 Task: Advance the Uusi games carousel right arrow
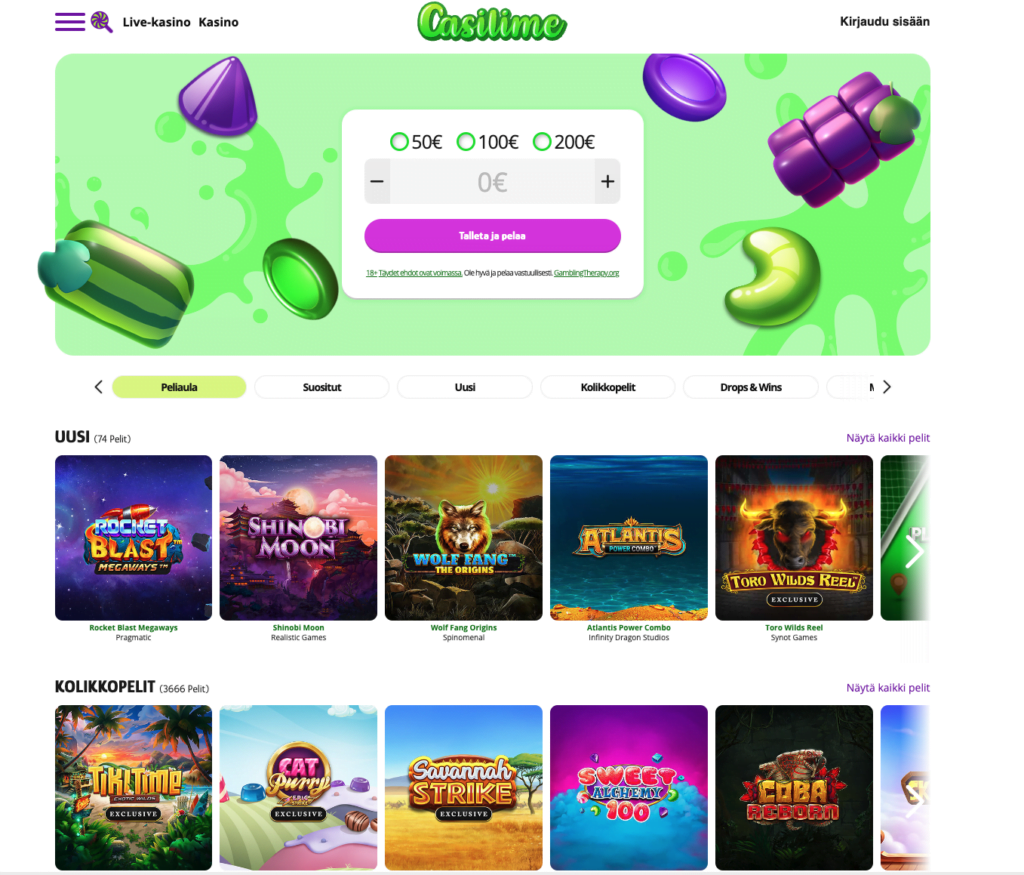click(914, 552)
